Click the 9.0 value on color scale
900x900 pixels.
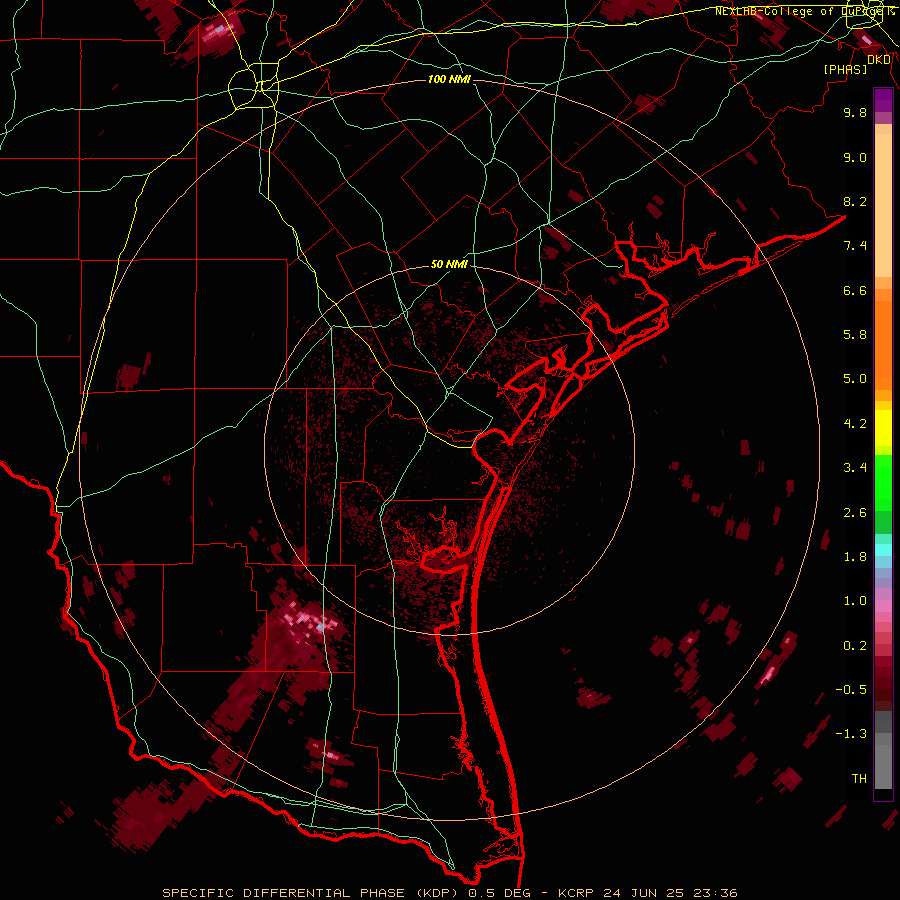[855, 157]
